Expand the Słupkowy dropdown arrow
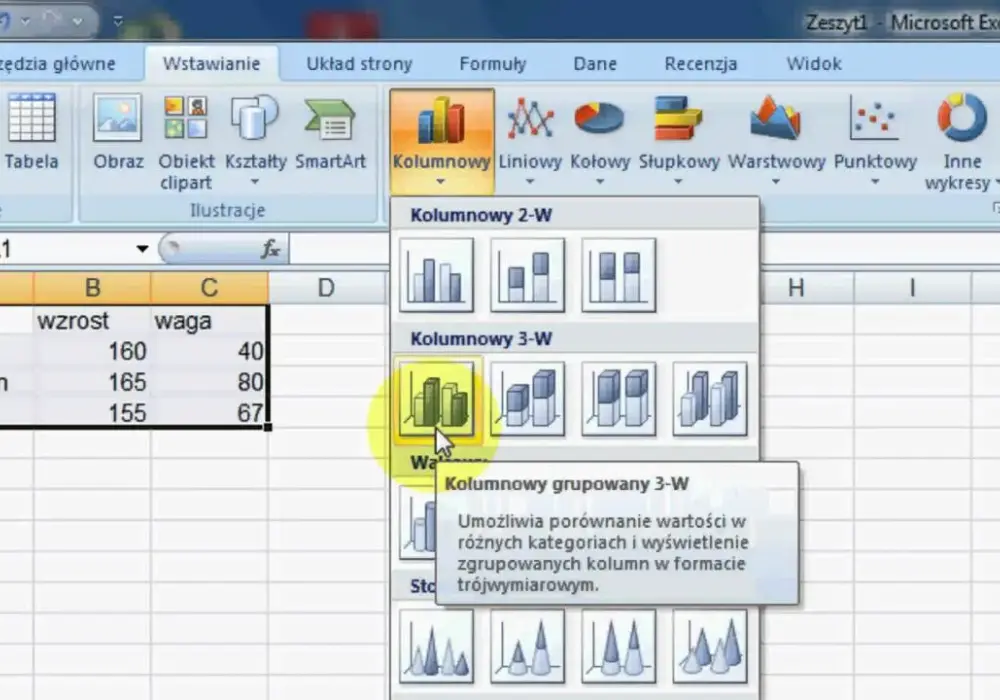Viewport: 1000px width, 700px height. pyautogui.click(x=679, y=182)
